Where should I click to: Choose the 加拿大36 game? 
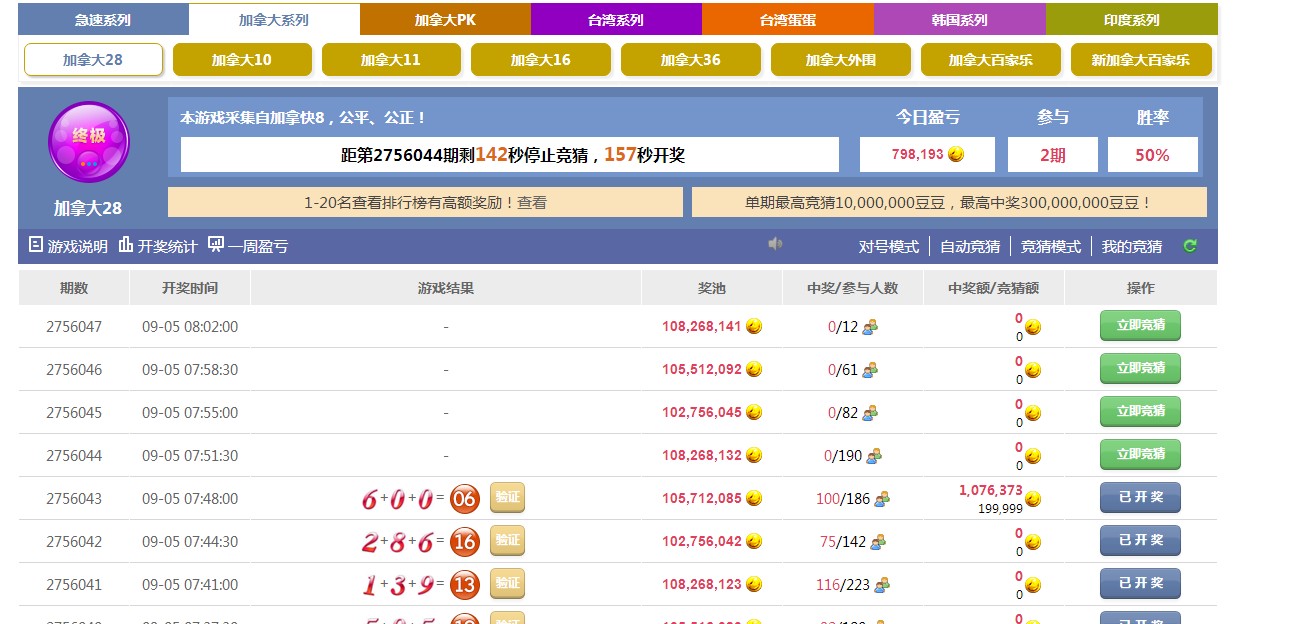[x=690, y=60]
